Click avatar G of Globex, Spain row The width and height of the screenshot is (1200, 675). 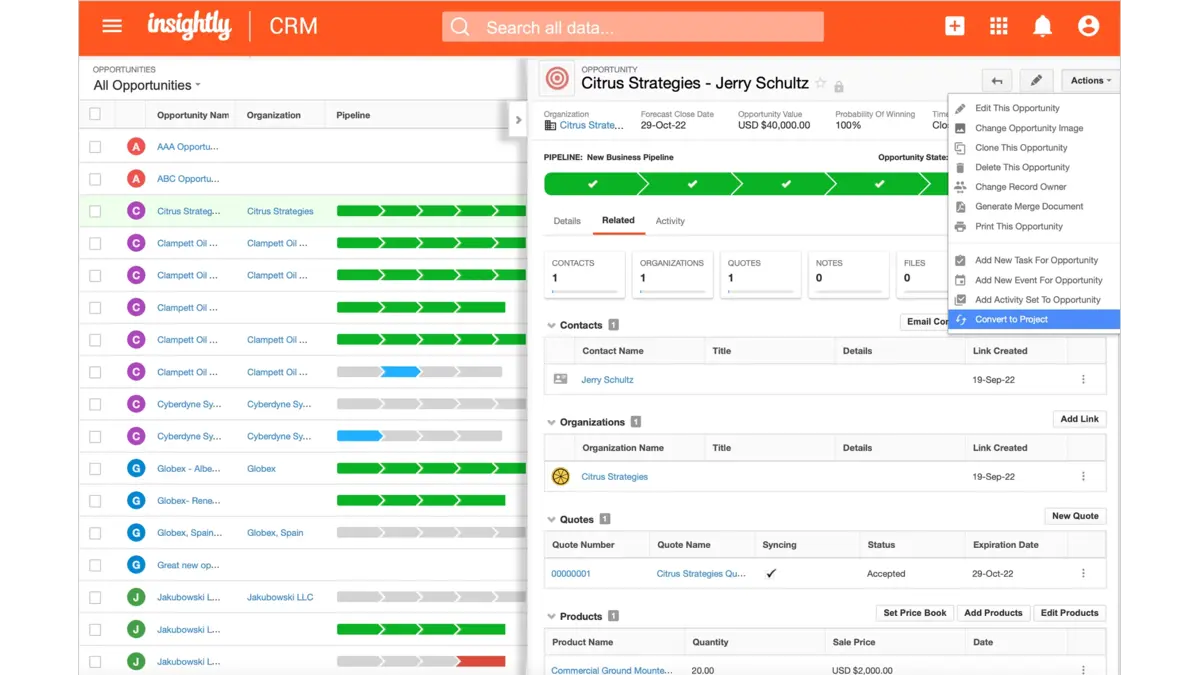tap(136, 533)
